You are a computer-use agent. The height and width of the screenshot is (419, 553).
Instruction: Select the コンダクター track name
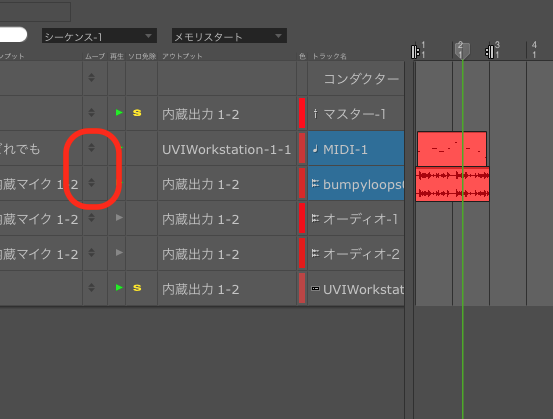coord(361,79)
